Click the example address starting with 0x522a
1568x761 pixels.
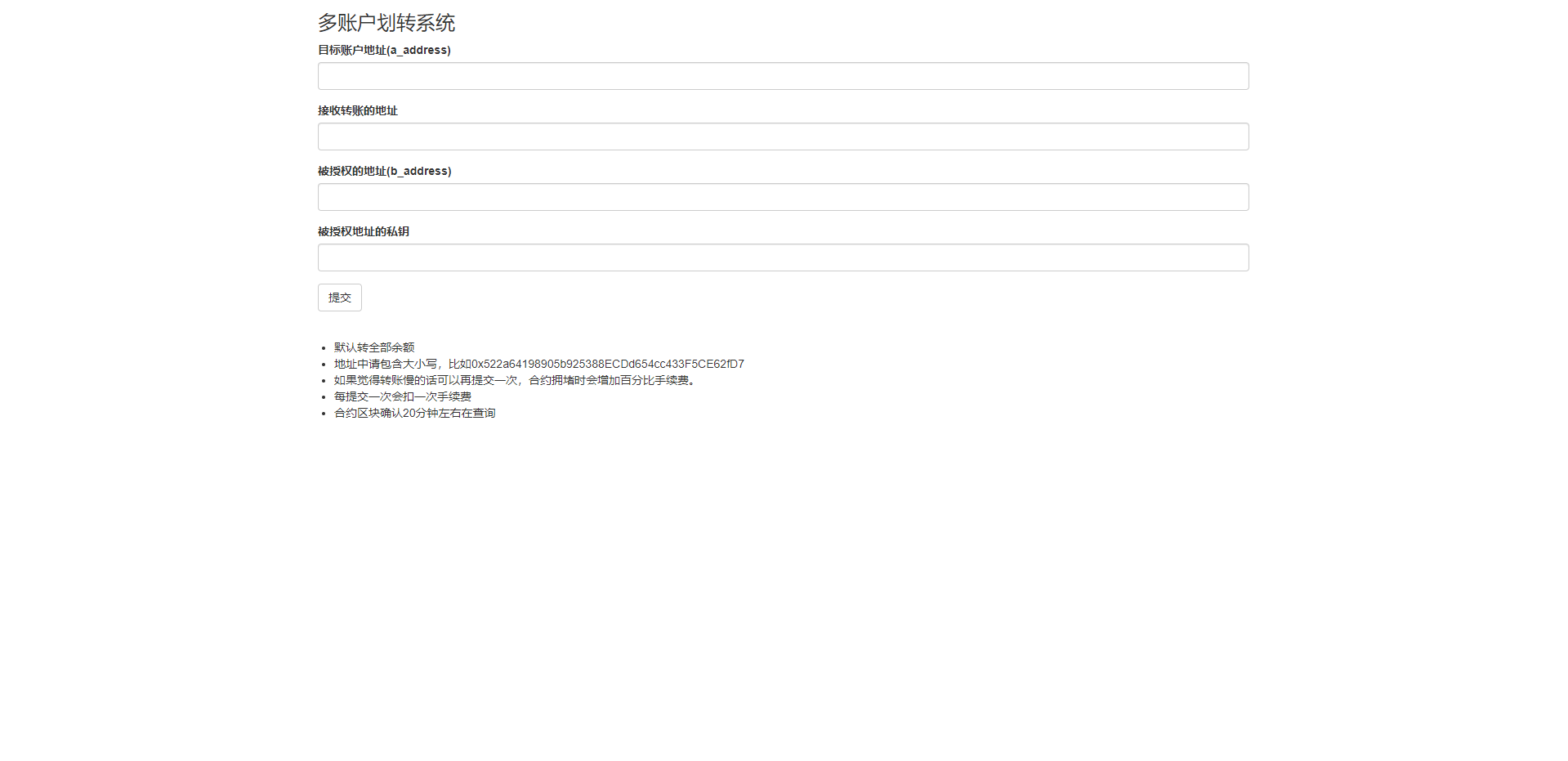click(607, 364)
